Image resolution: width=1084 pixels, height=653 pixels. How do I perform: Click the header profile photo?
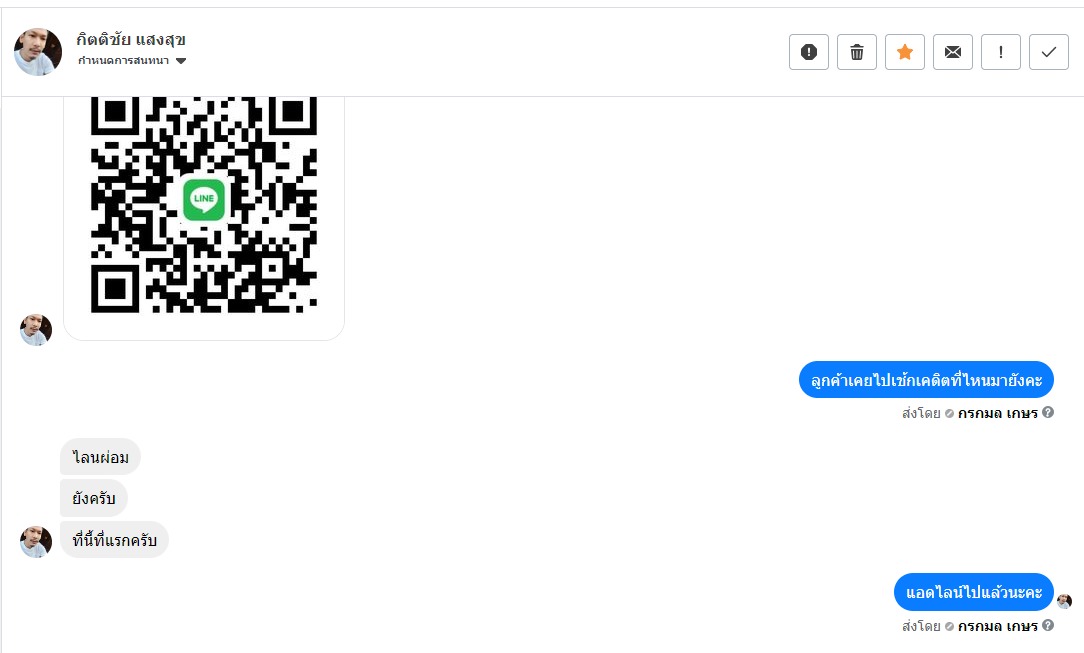[x=38, y=52]
